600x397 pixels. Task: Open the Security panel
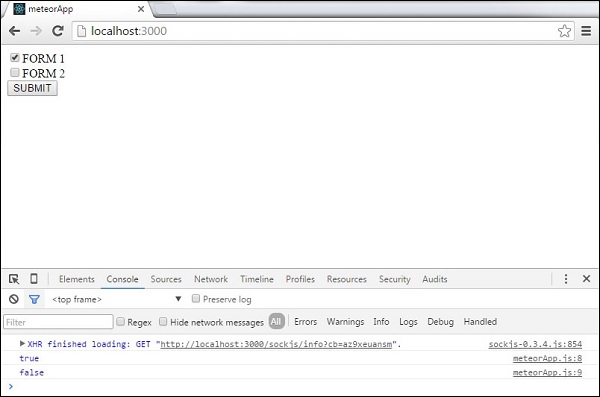point(395,279)
